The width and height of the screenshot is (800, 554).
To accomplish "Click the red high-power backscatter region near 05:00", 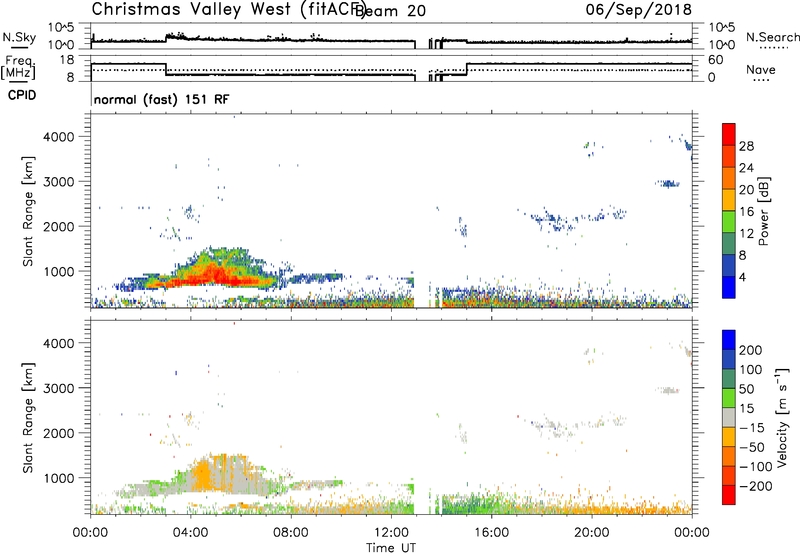I will pyautogui.click(x=219, y=277).
